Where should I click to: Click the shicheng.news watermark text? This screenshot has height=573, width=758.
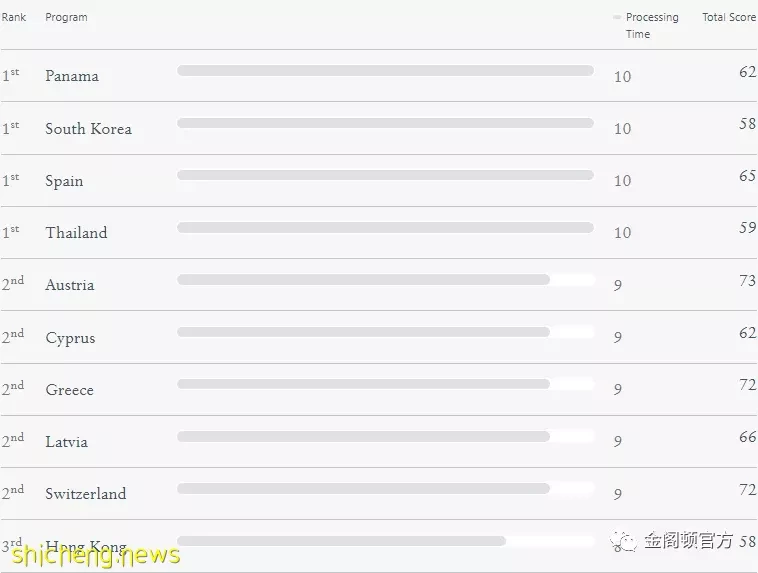coord(96,555)
